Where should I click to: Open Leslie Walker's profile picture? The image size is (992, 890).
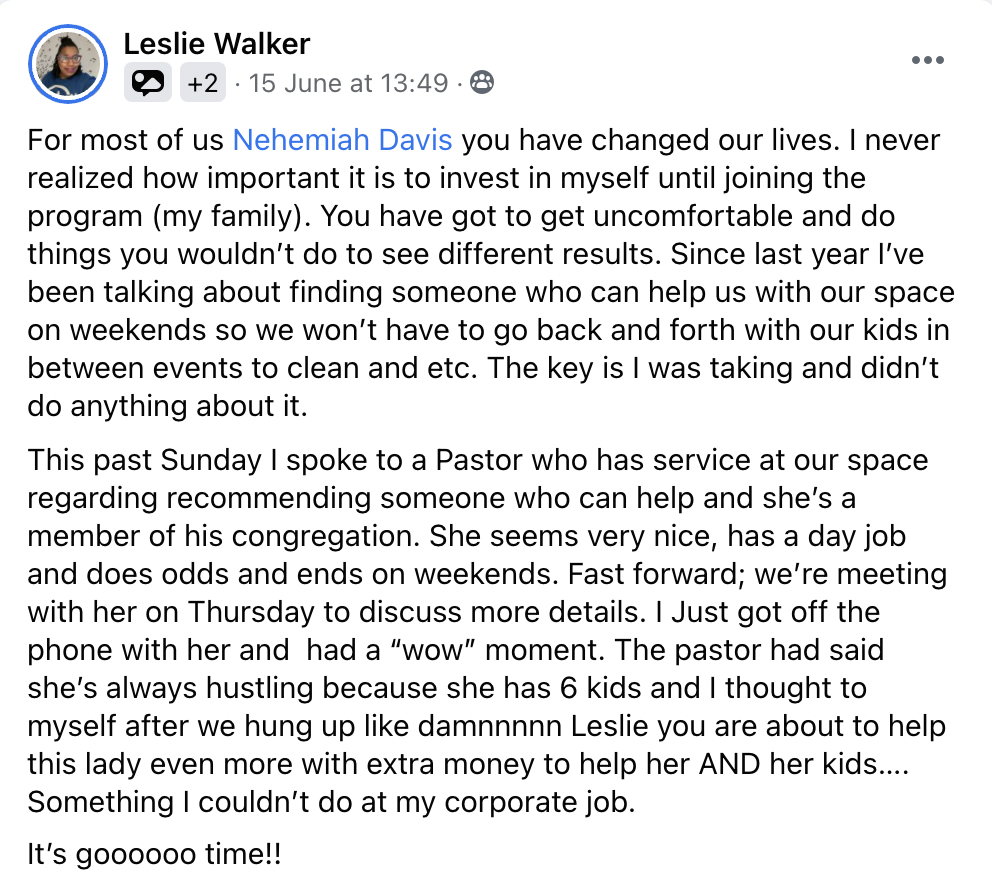pyautogui.click(x=68, y=64)
